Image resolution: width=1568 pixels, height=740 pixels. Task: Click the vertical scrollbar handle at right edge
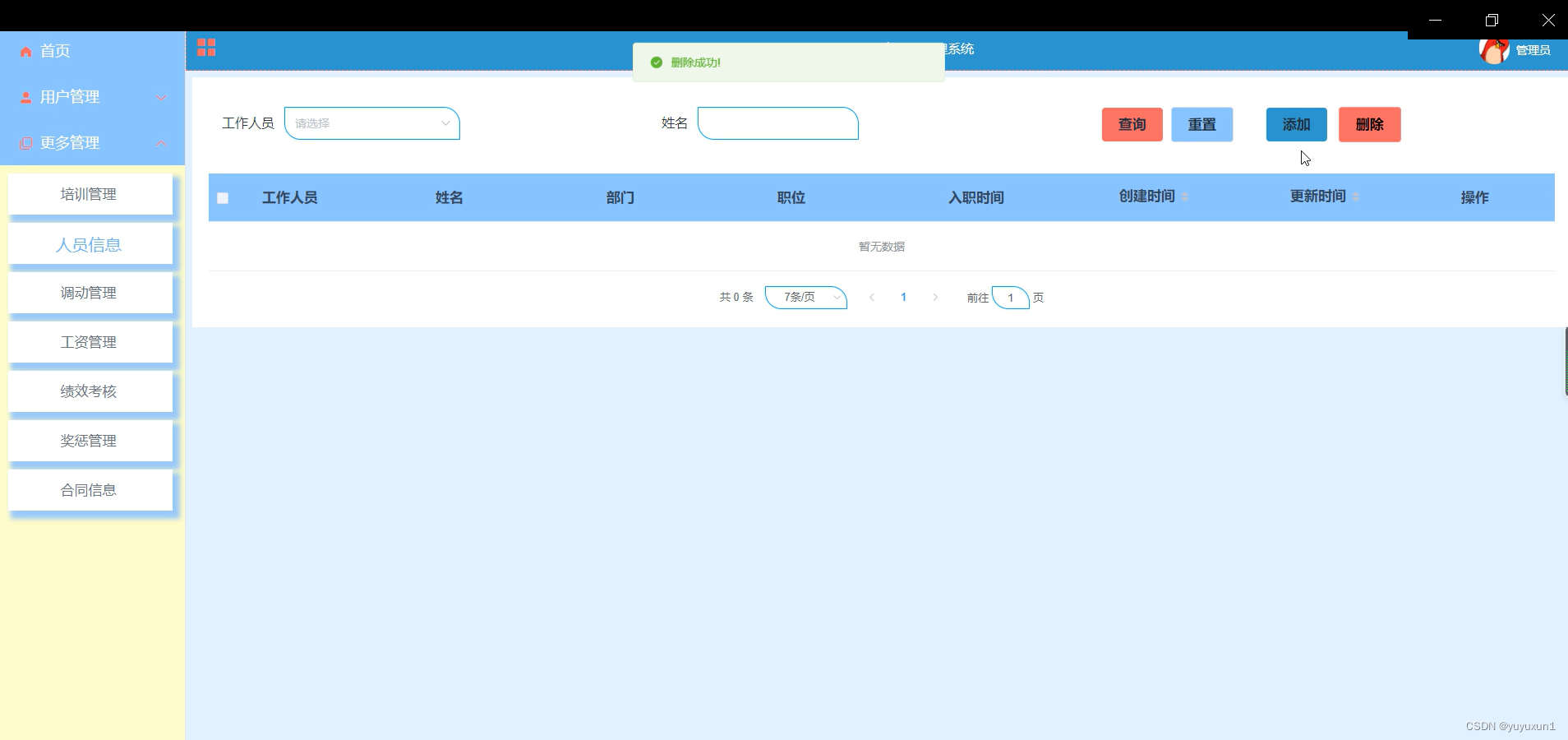pos(1566,362)
